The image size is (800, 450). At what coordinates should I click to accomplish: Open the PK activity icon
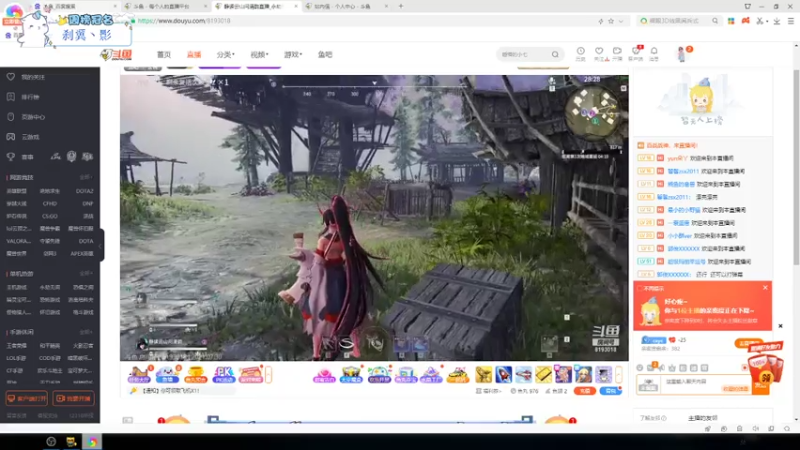coord(223,374)
